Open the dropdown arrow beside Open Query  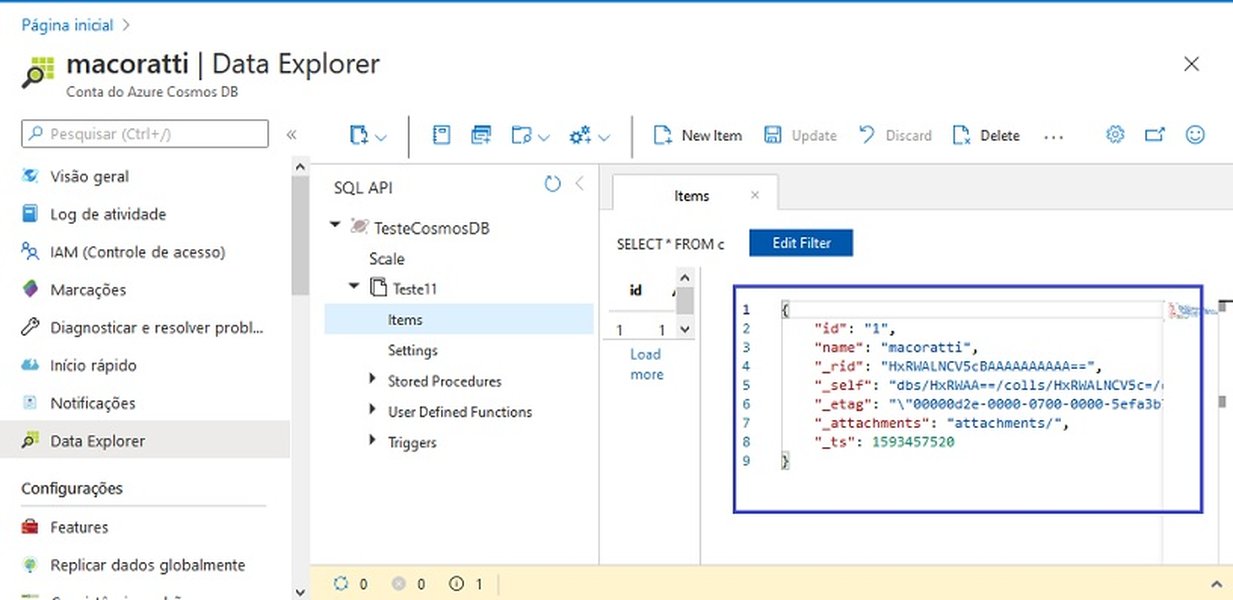543,137
